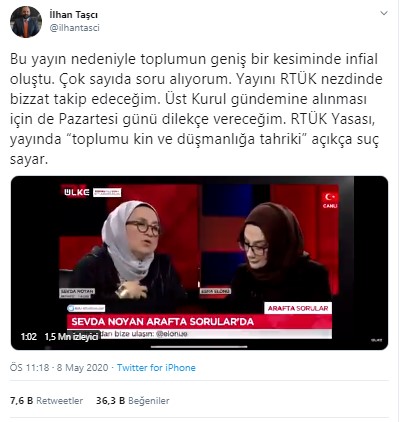Open İlhan Taşcı's profile avatar
This screenshot has height=422, width=404.
tap(26, 22)
